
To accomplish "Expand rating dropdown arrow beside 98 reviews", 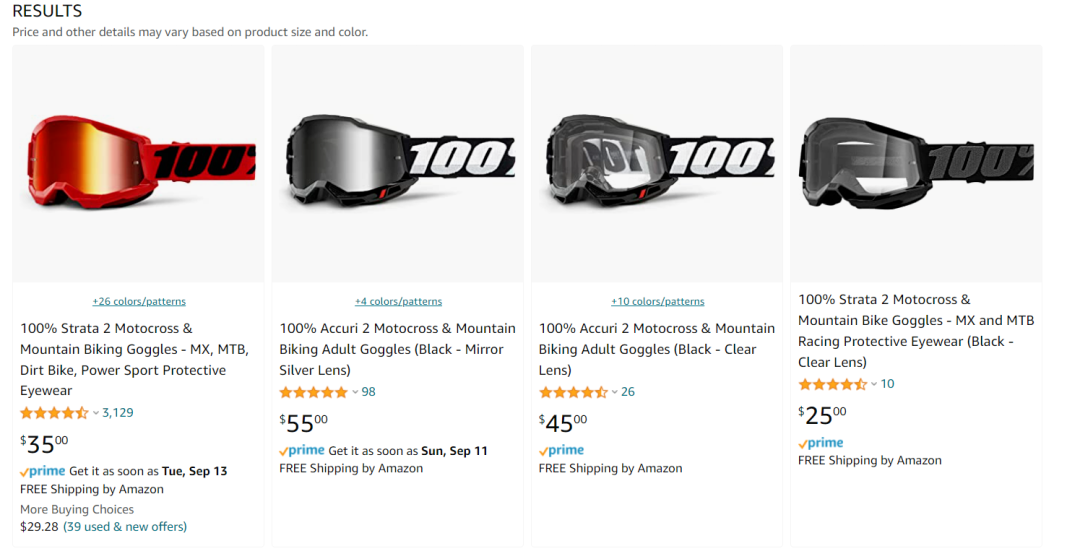I will (x=355, y=392).
